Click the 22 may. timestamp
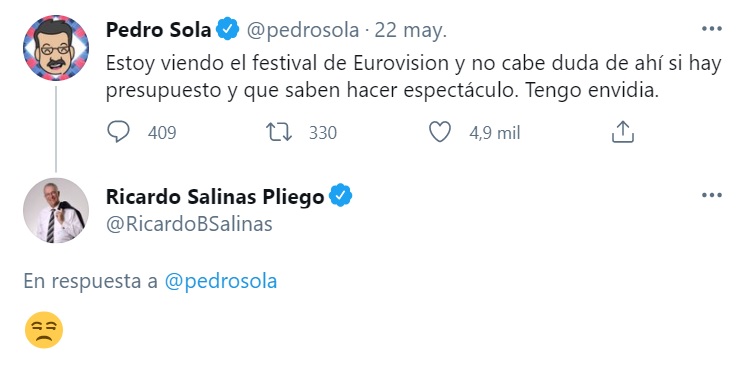This screenshot has width=745, height=375. (411, 30)
